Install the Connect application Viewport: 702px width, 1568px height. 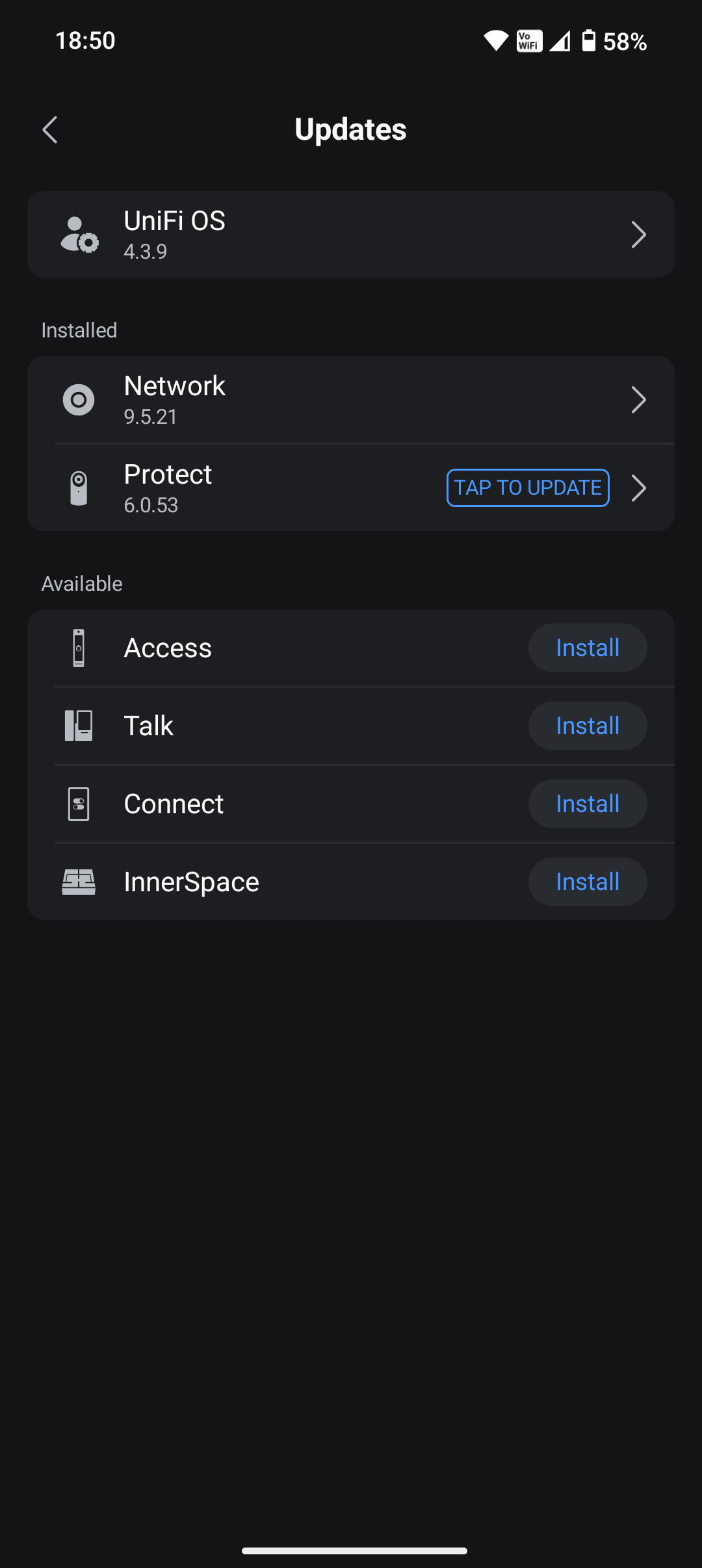click(587, 804)
